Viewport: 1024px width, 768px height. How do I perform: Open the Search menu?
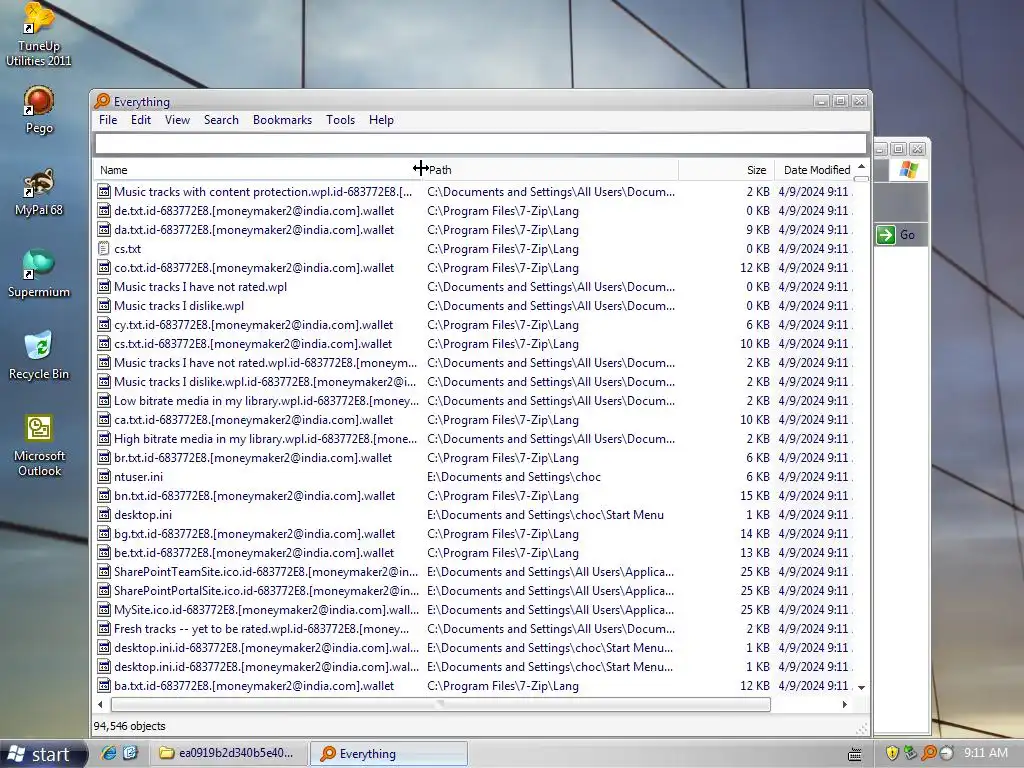(221, 120)
